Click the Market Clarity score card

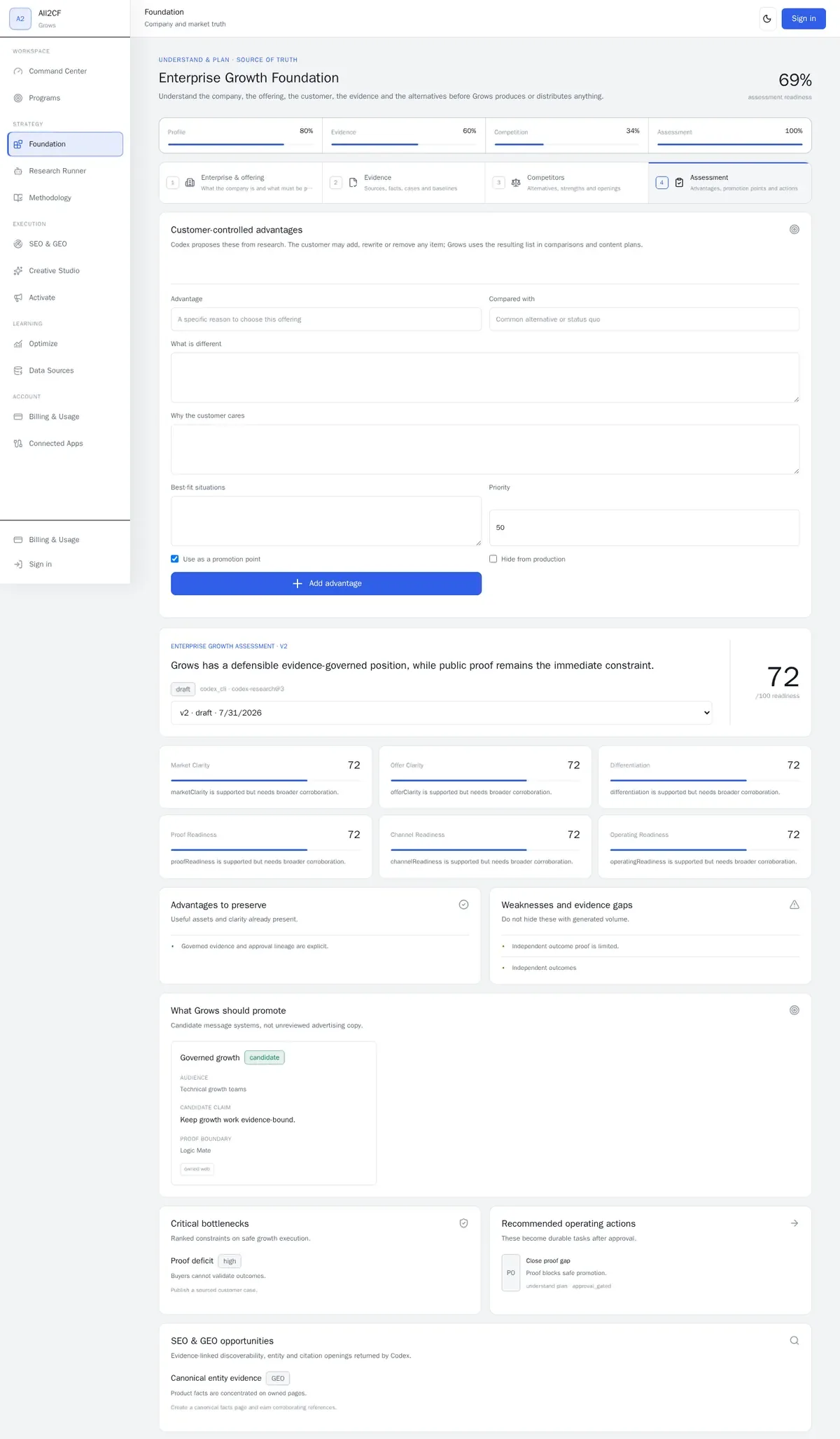pos(266,777)
